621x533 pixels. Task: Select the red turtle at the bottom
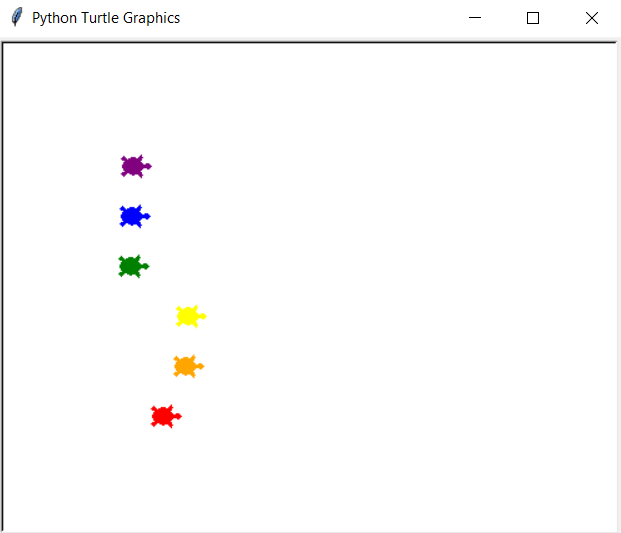click(x=163, y=416)
